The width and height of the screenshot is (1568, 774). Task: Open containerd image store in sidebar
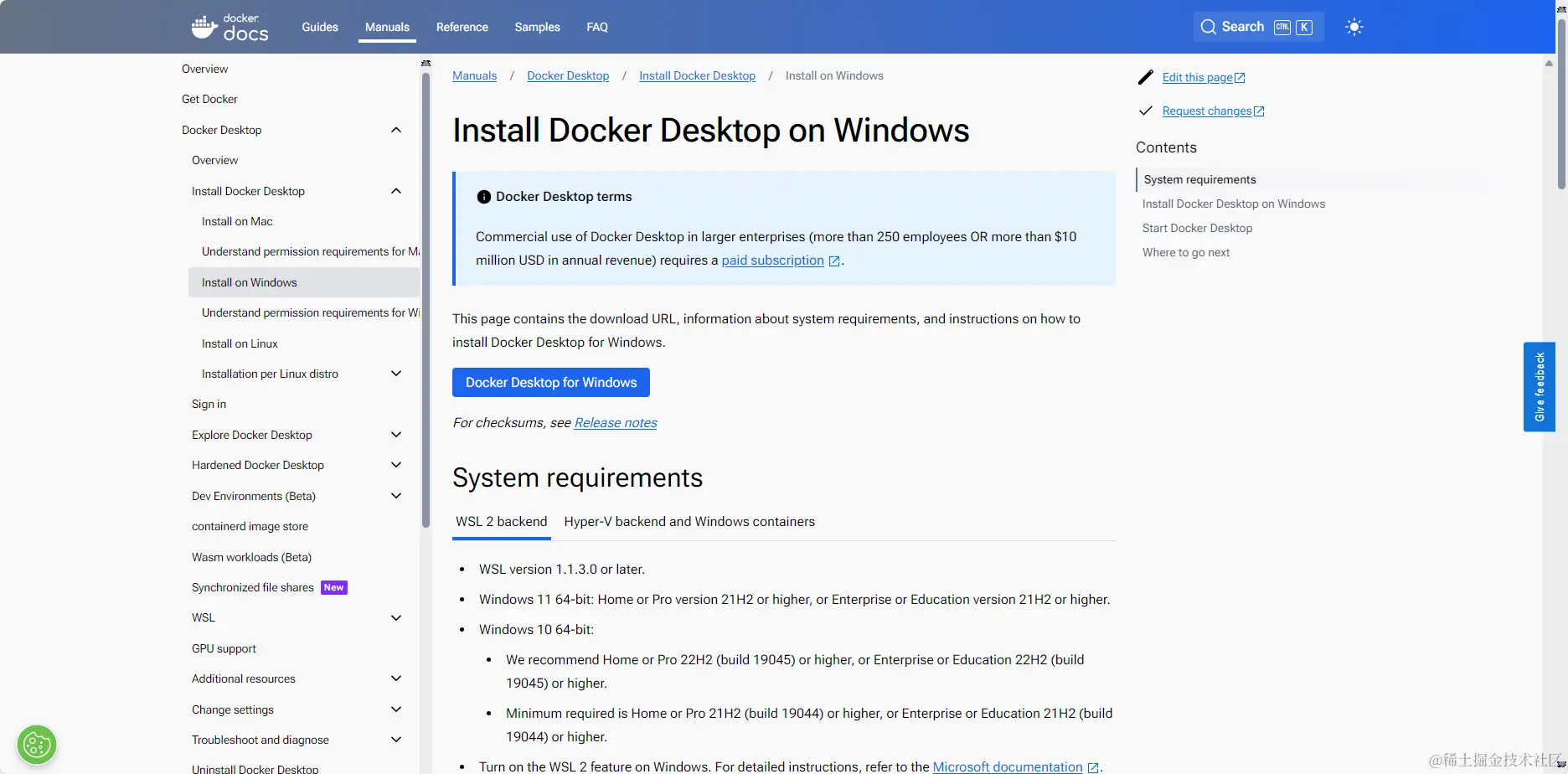point(250,526)
